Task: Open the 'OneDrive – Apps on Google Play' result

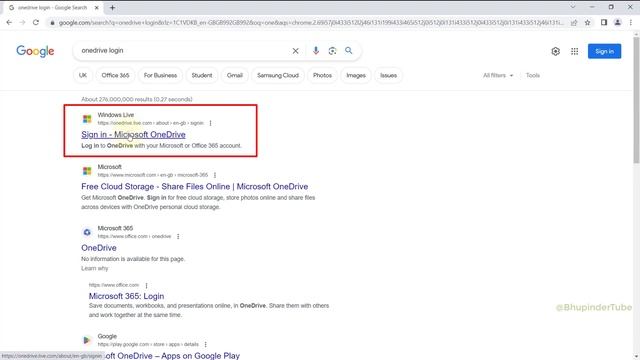Action: (172, 356)
